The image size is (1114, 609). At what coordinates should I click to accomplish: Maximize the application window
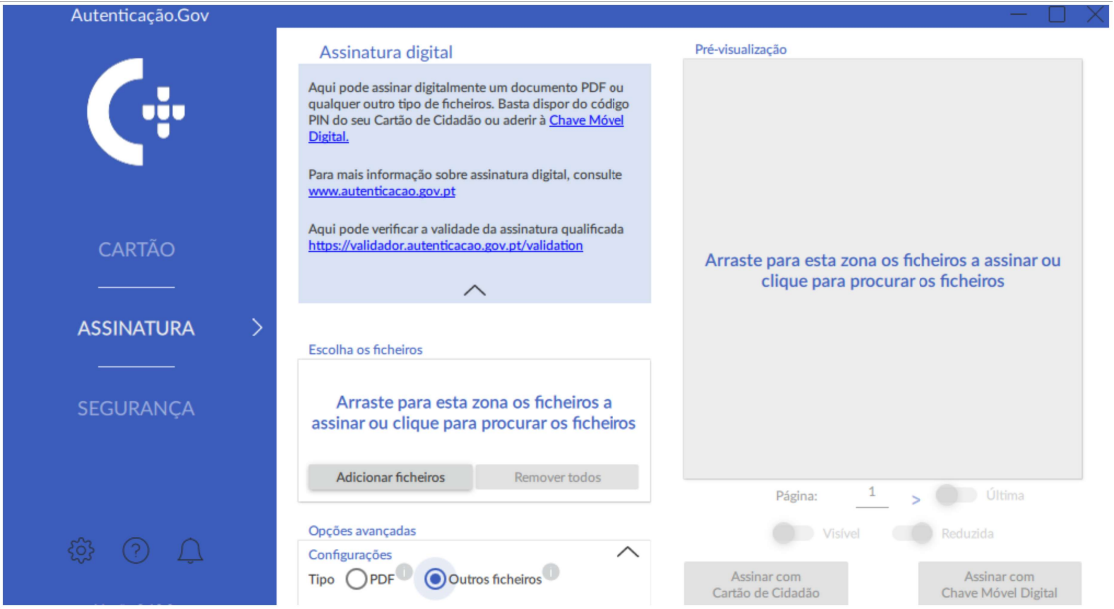[1056, 14]
